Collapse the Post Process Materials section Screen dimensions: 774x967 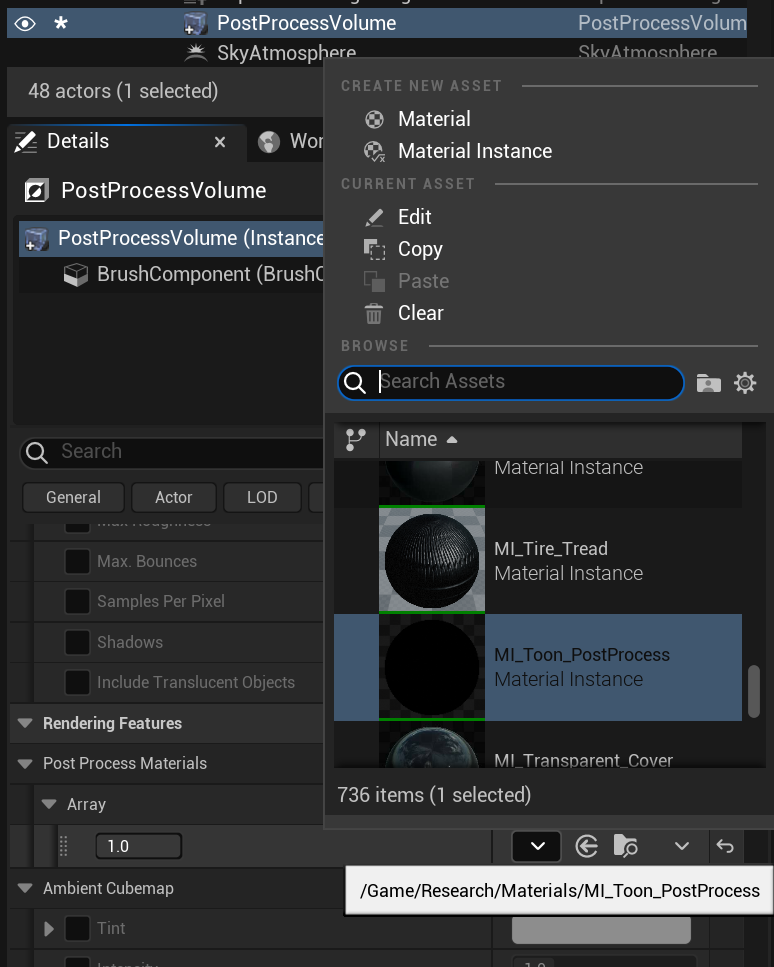pyautogui.click(x=25, y=764)
